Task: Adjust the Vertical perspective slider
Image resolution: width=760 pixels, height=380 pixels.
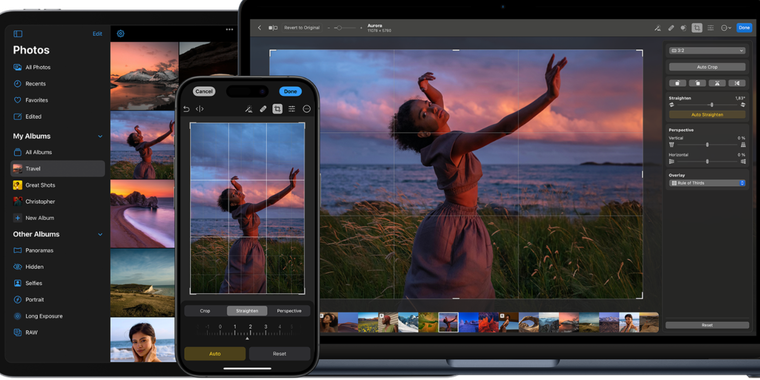Action: [707, 144]
